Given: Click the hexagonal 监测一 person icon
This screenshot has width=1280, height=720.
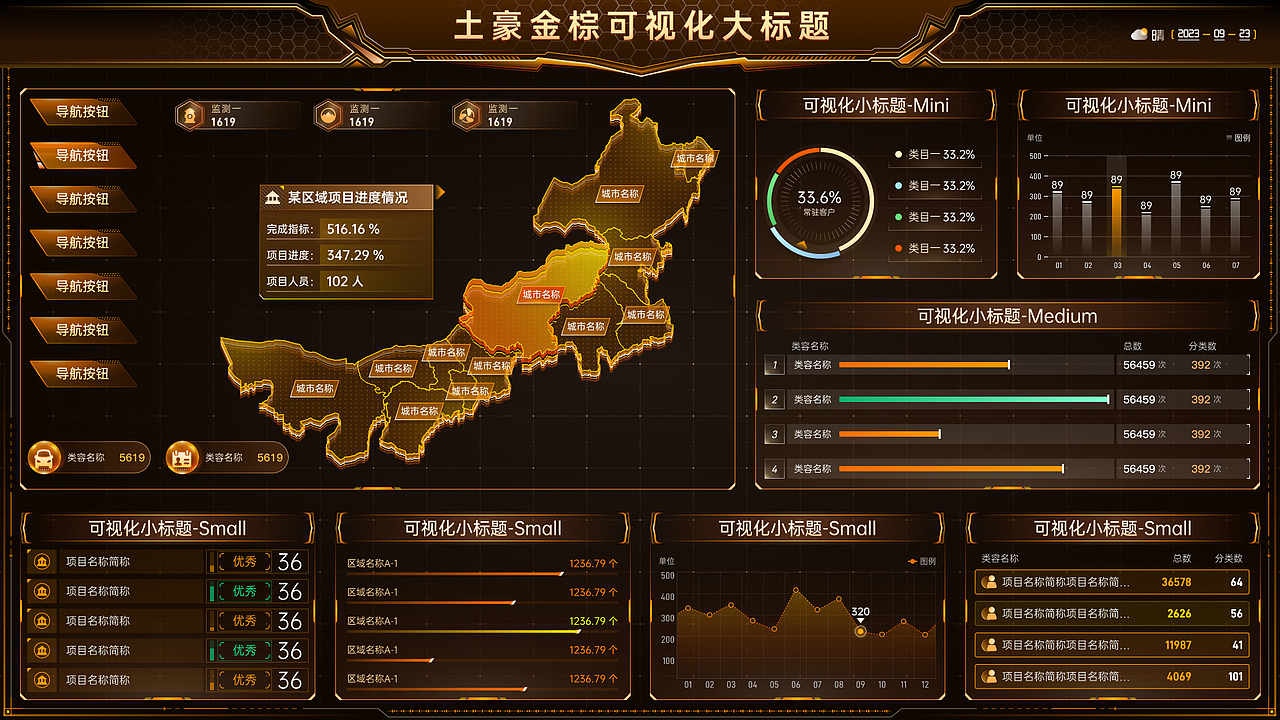Looking at the screenshot, I should [x=466, y=113].
